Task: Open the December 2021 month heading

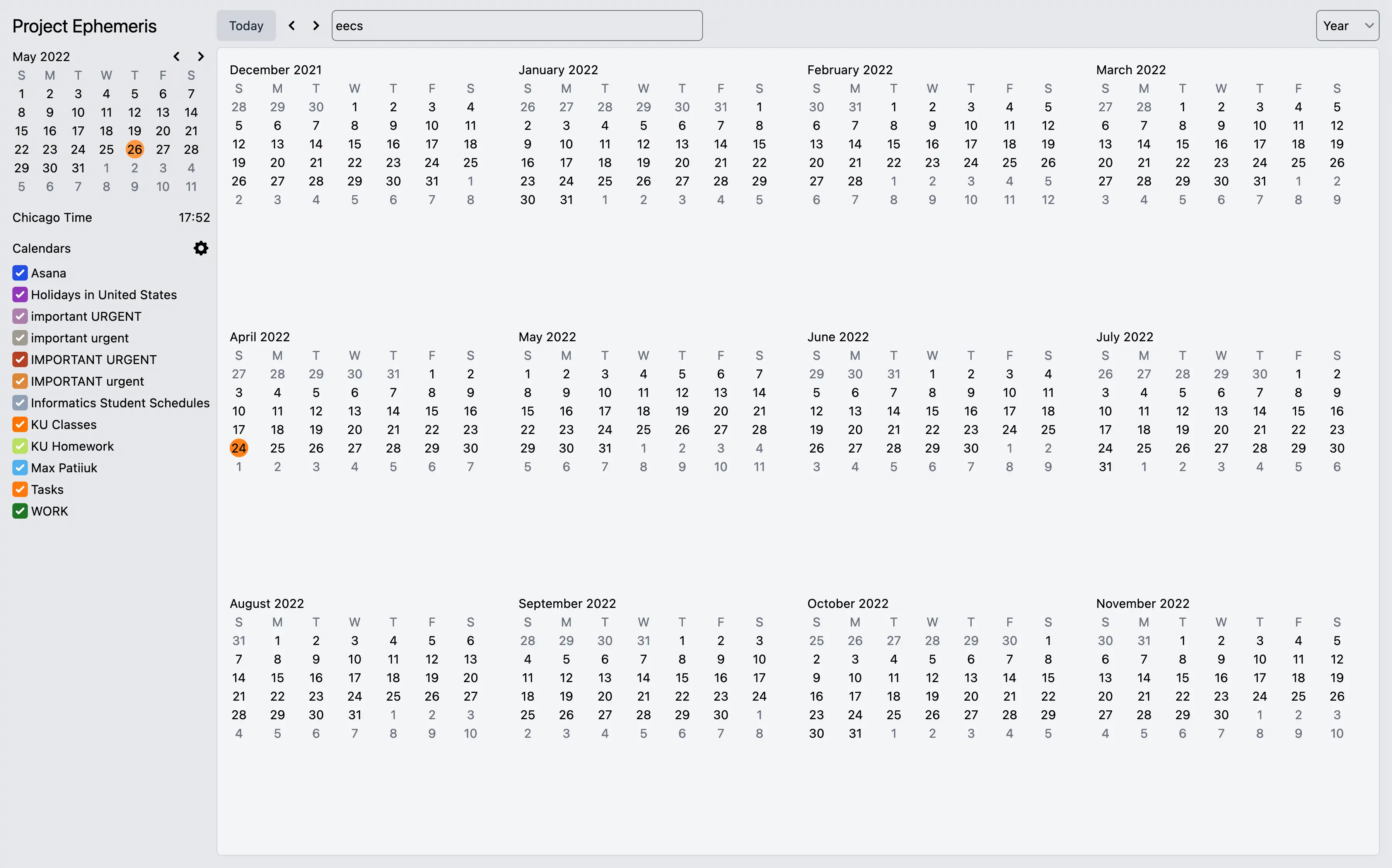Action: pos(275,70)
